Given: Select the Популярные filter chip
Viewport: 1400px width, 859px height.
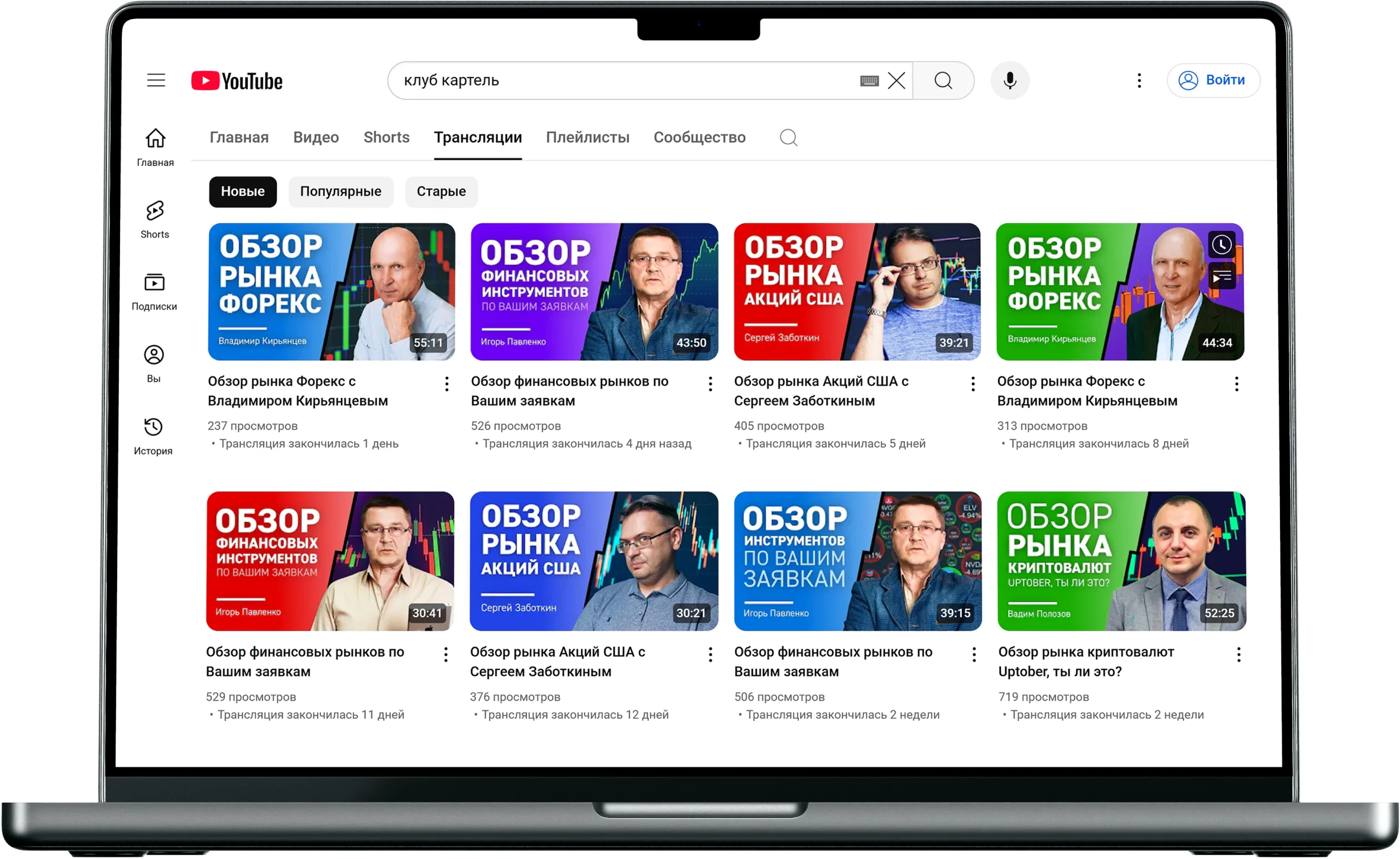Looking at the screenshot, I should 341,191.
